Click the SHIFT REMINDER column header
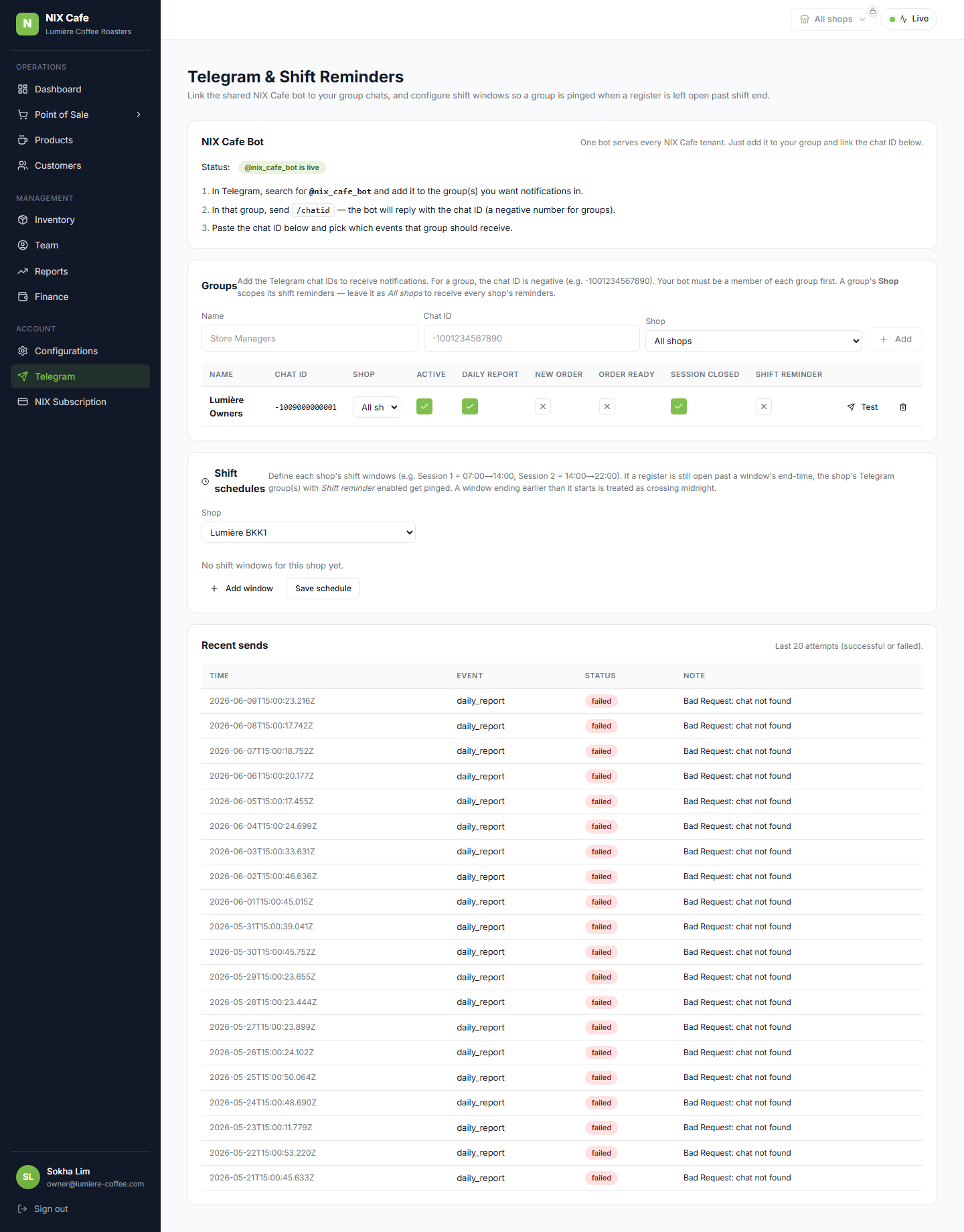This screenshot has height=1232, width=964. click(789, 375)
